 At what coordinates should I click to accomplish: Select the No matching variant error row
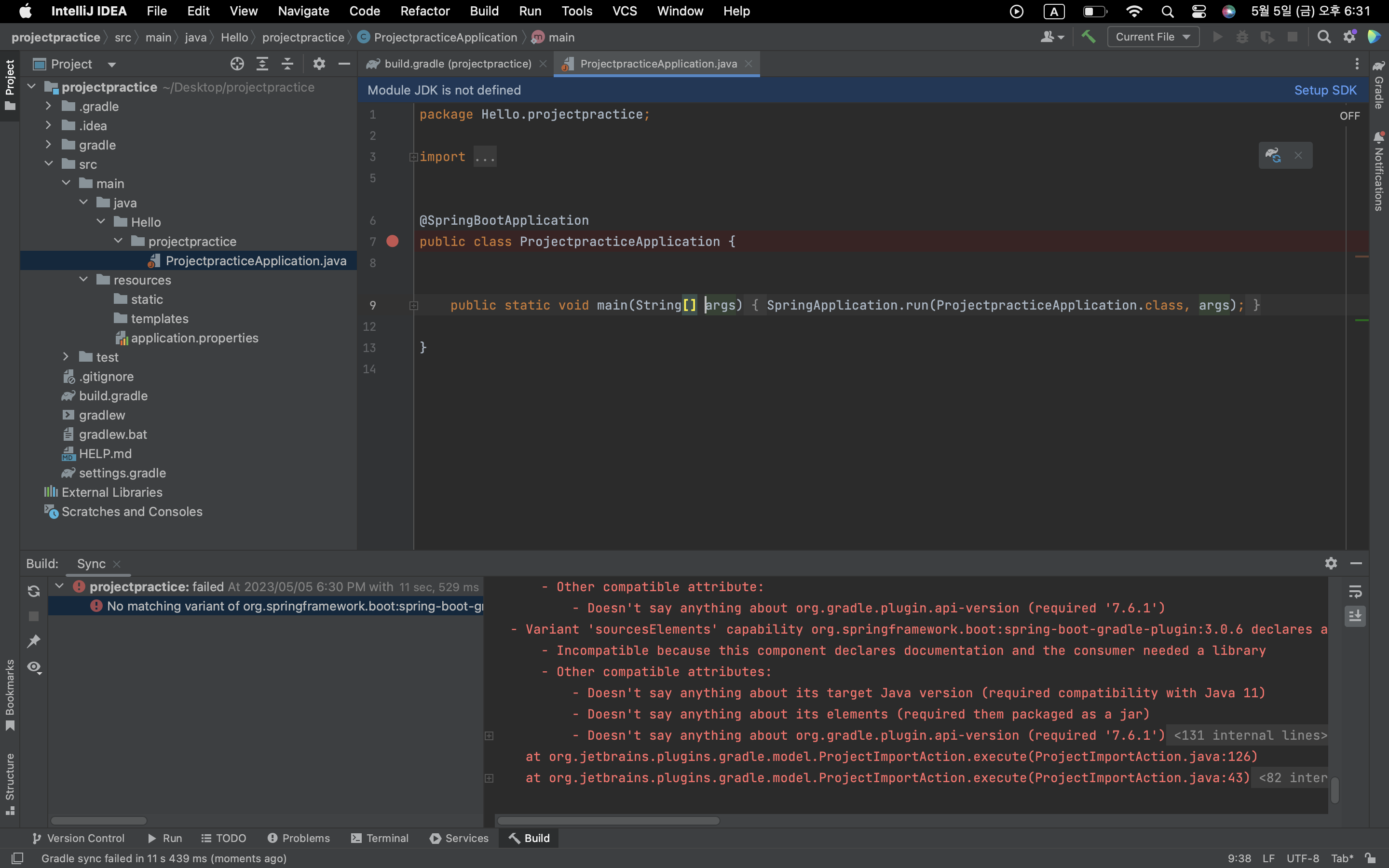(x=266, y=606)
